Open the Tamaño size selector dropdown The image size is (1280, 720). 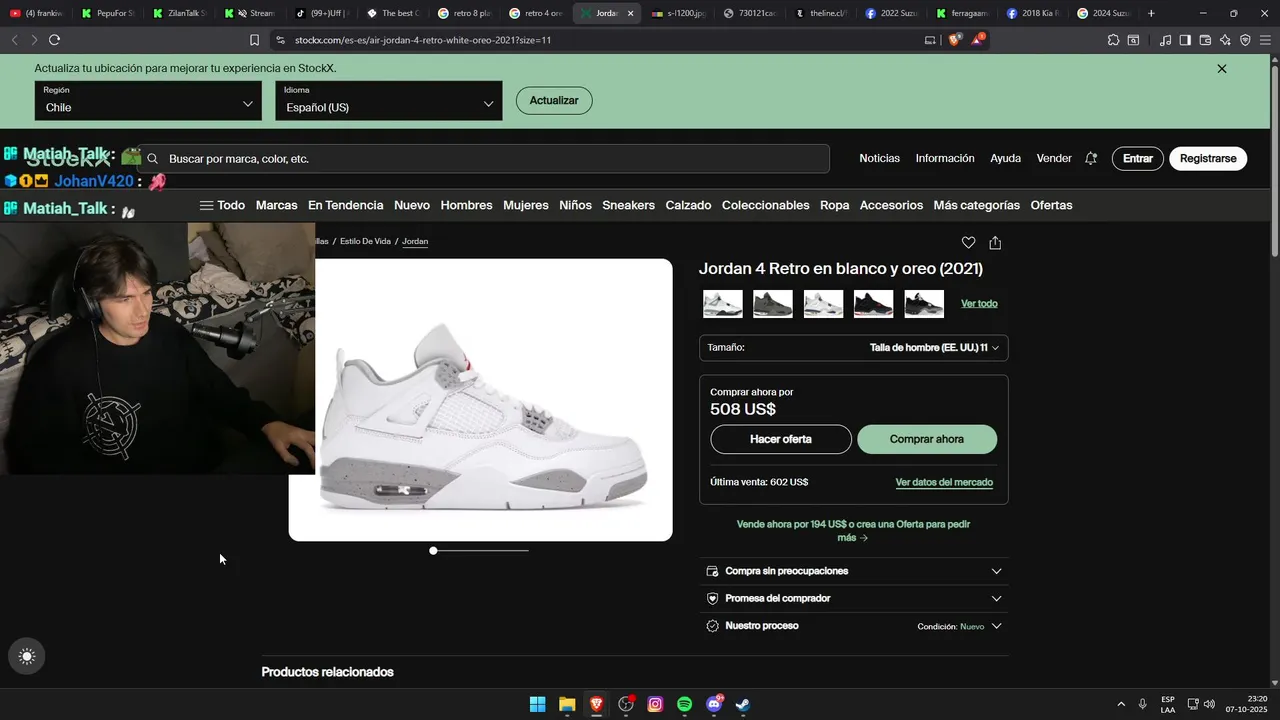853,348
